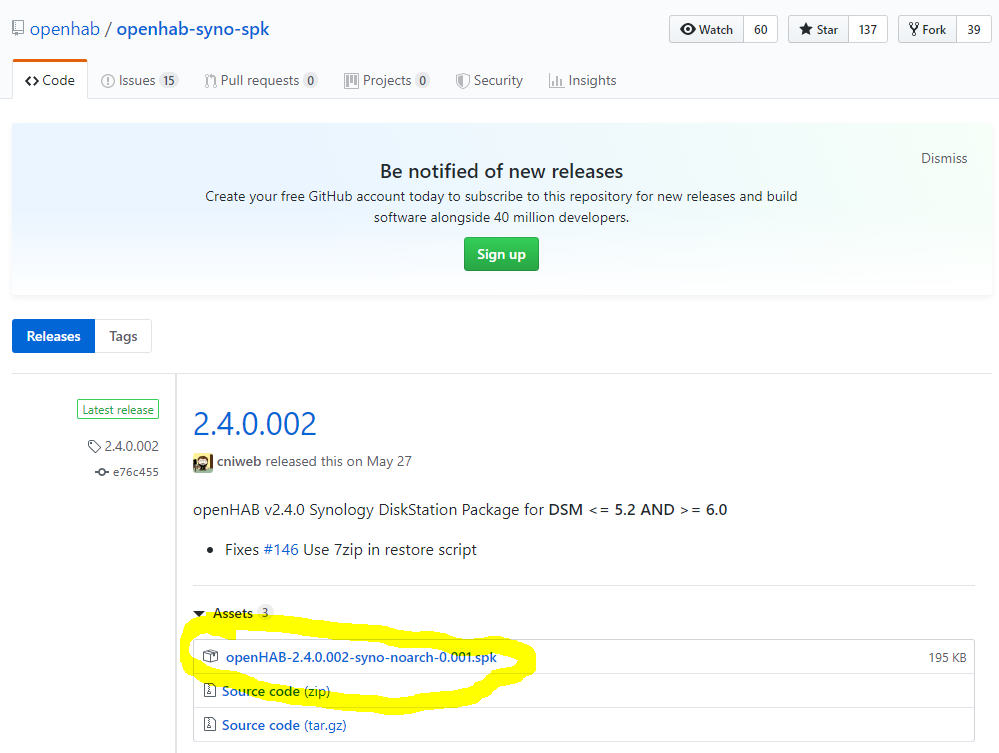Click the cniweb author avatar
Screen dimensions: 999x753
pyautogui.click(x=203, y=462)
